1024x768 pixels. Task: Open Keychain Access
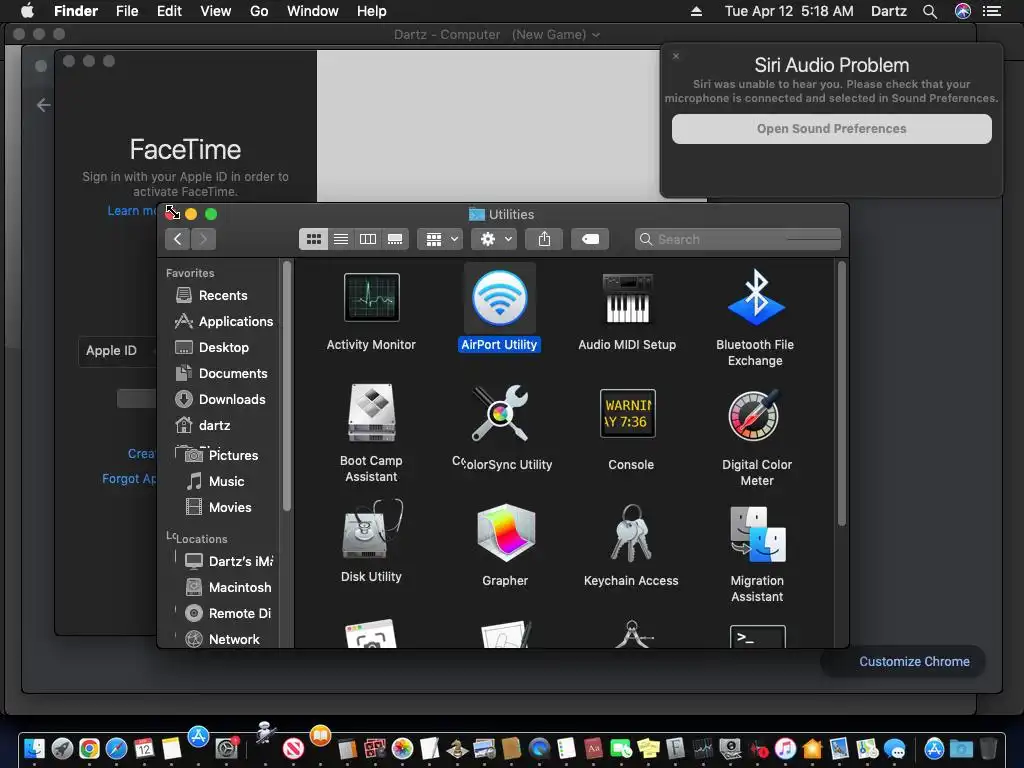630,533
